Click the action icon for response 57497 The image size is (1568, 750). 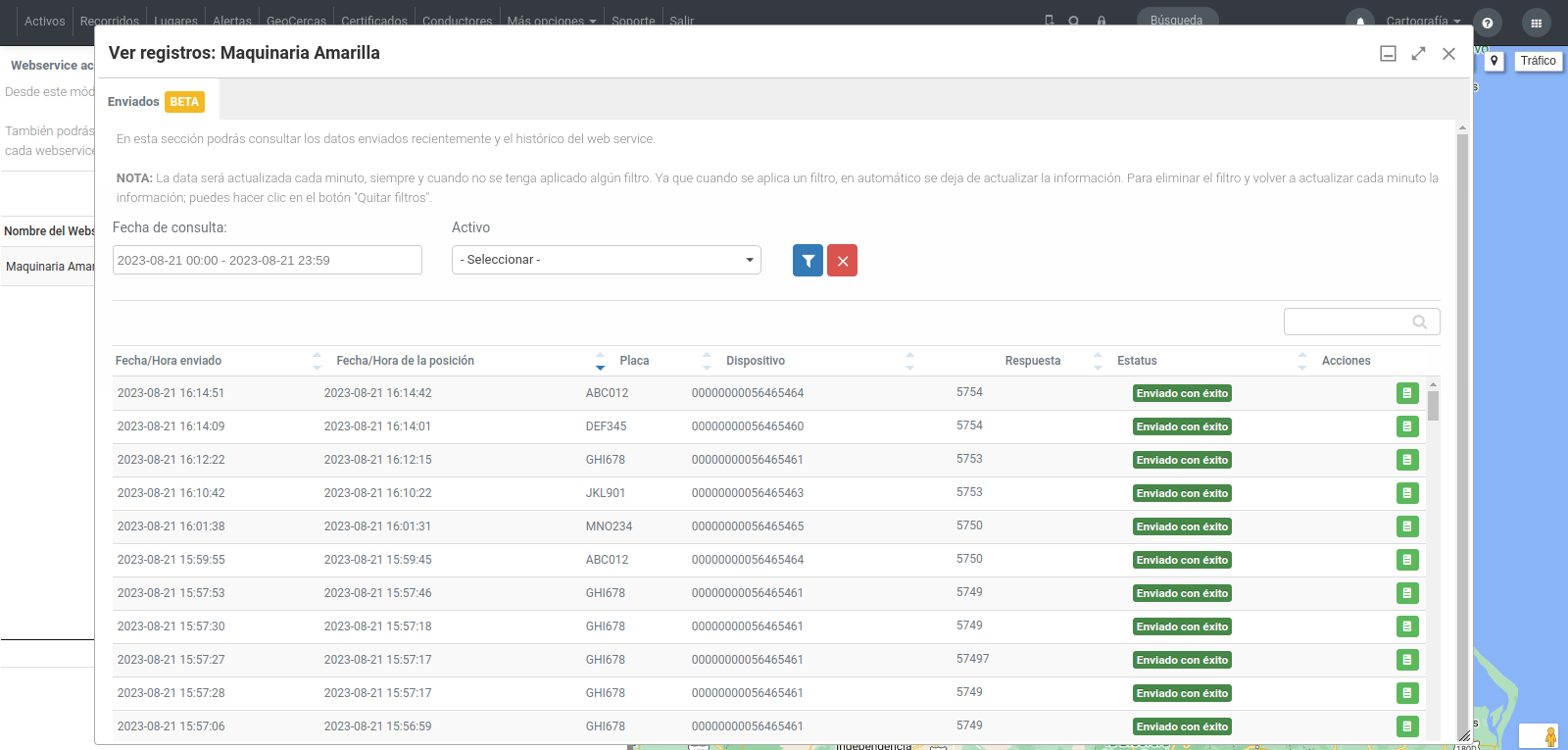(1407, 660)
